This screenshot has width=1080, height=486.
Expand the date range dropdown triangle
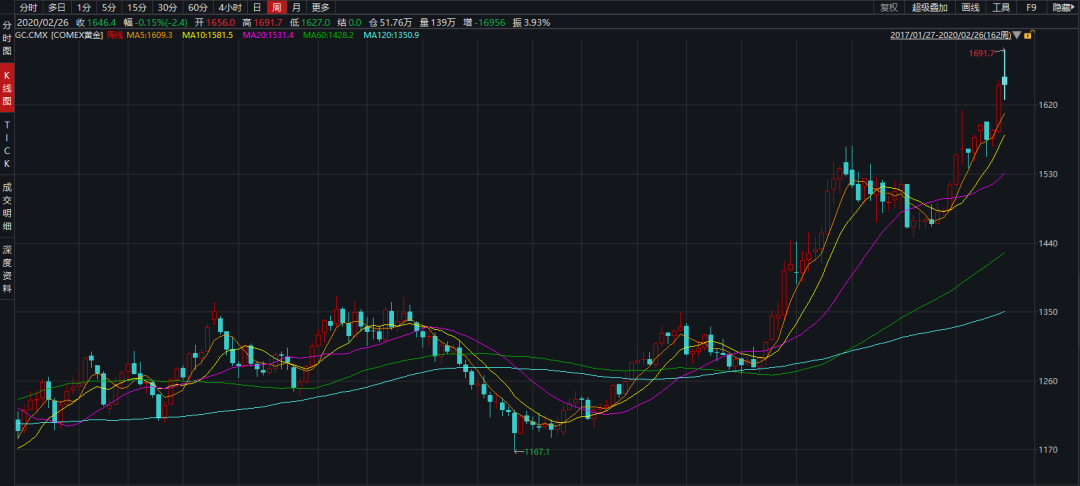pos(1017,34)
